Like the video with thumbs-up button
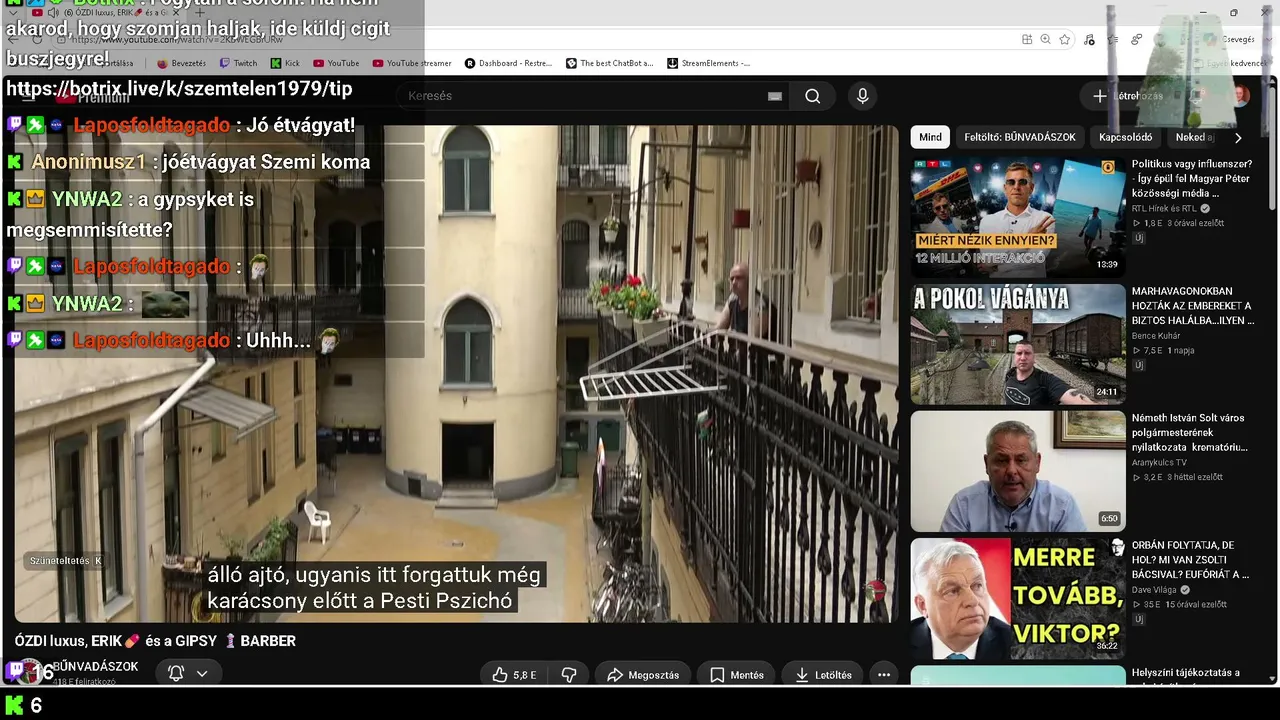This screenshot has width=1280, height=720. click(x=515, y=675)
